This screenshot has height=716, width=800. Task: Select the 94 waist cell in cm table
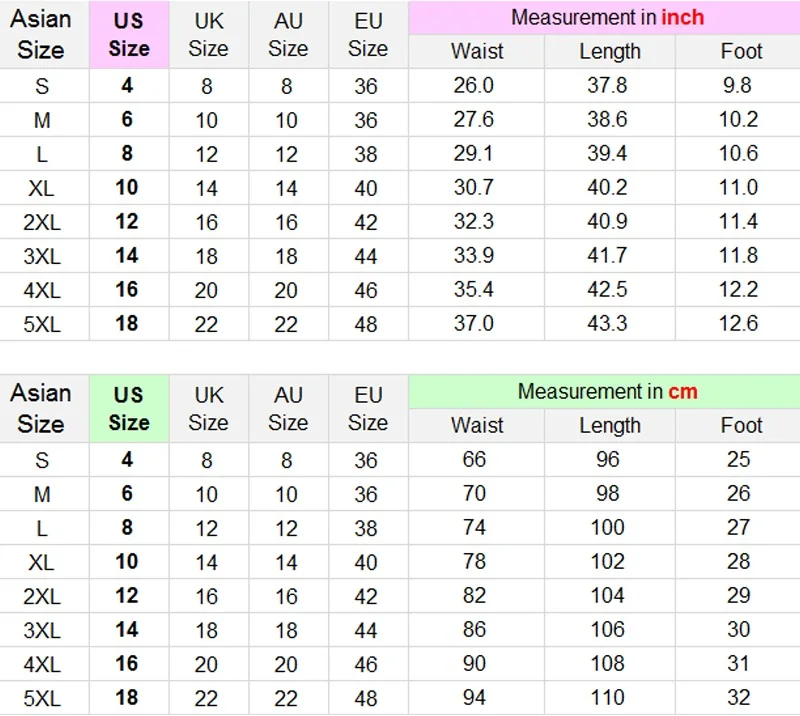click(474, 698)
